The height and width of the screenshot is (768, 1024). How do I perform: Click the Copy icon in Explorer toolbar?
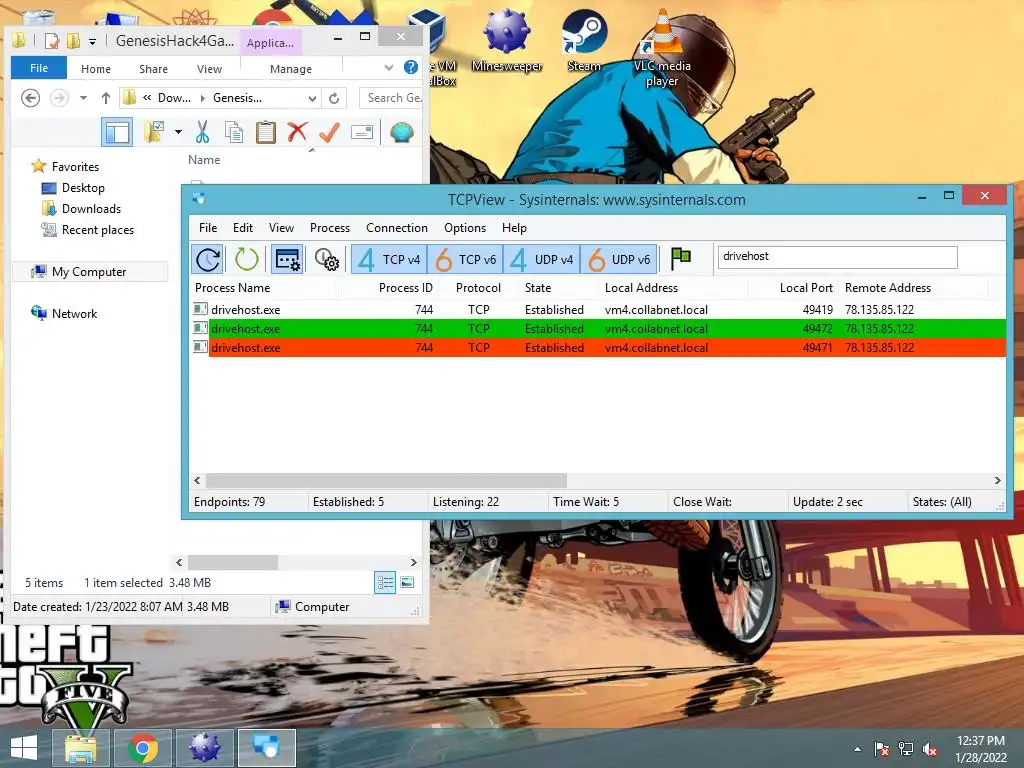coord(234,132)
